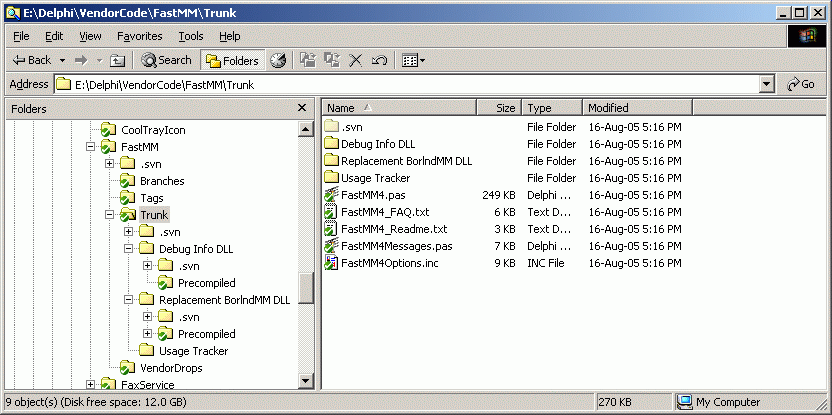This screenshot has width=832, height=415.
Task: Open the Favorites menu
Action: [140, 36]
